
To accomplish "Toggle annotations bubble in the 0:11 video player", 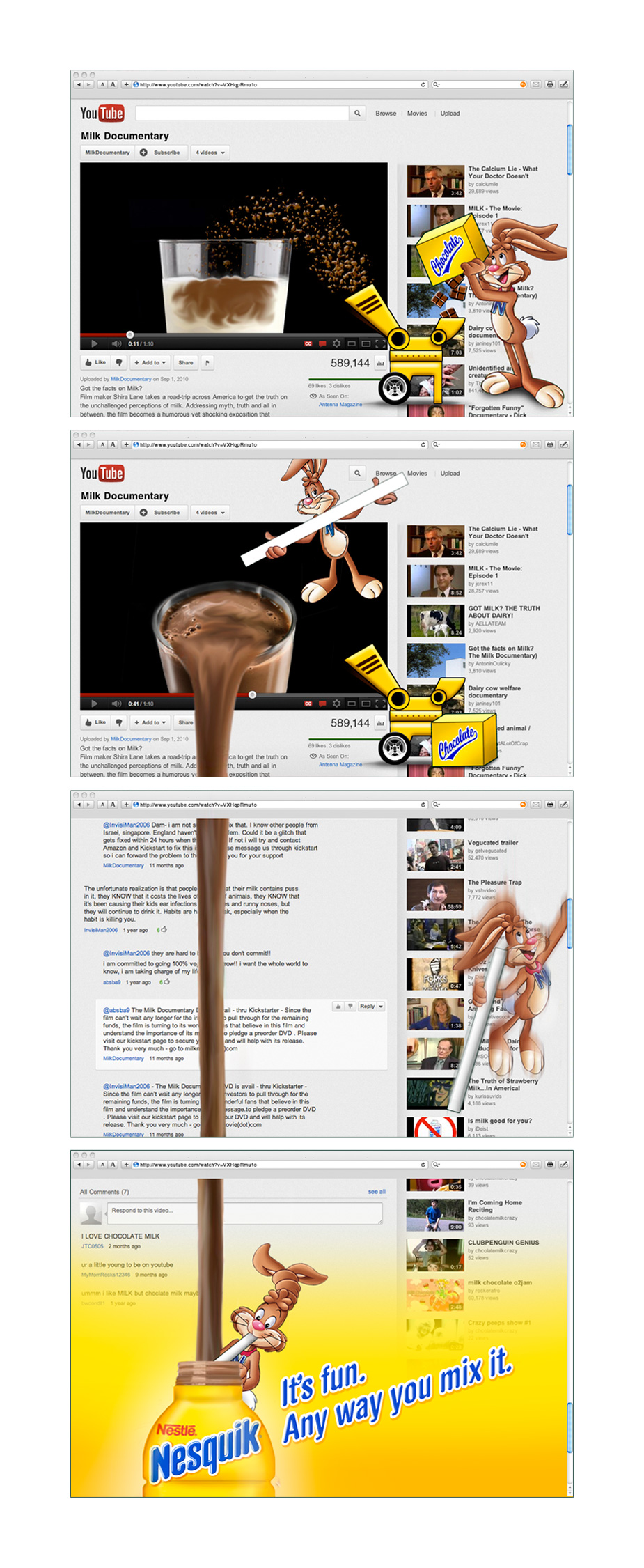I will pos(322,343).
